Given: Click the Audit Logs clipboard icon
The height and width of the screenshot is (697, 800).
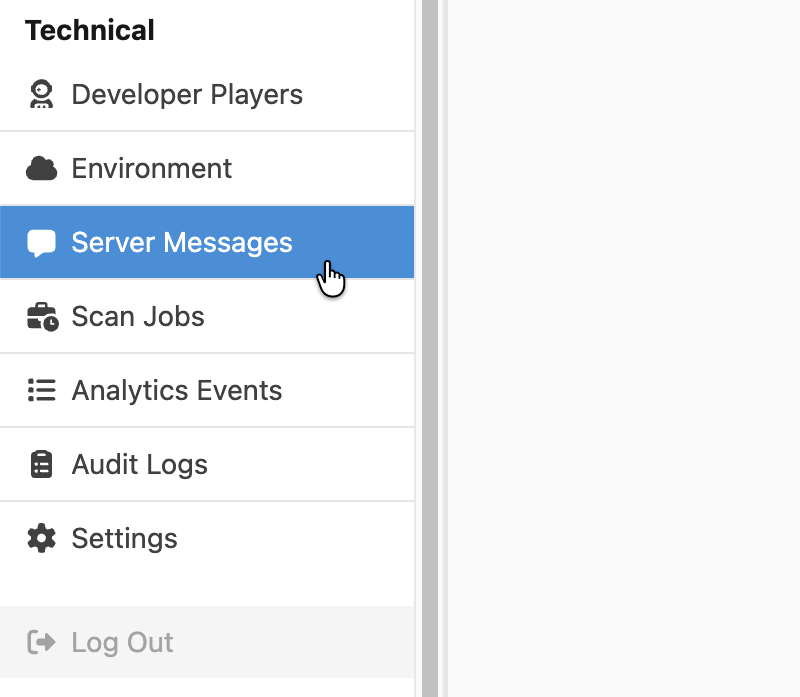Looking at the screenshot, I should click(41, 464).
